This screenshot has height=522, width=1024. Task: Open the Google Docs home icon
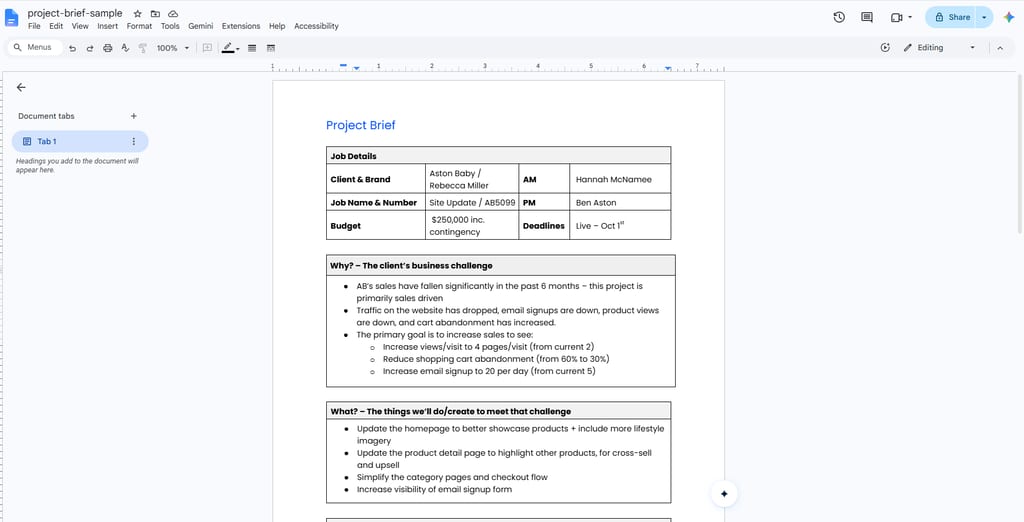click(12, 18)
